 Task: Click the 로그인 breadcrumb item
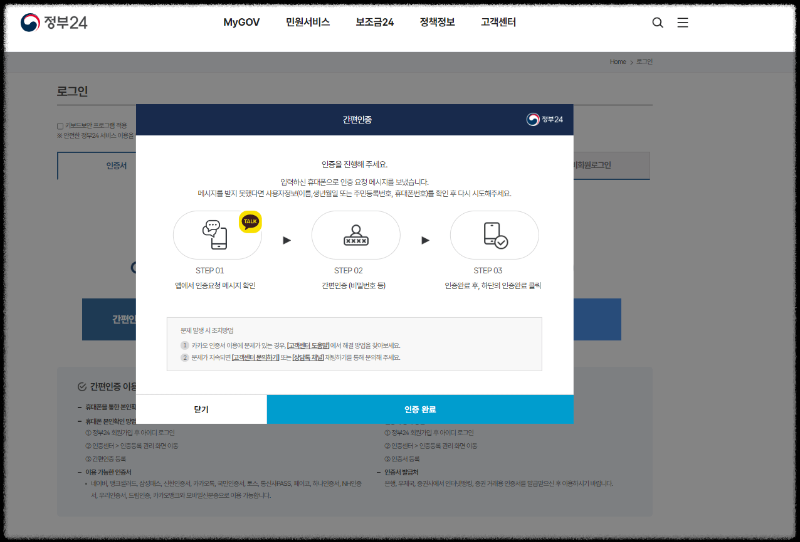click(644, 62)
